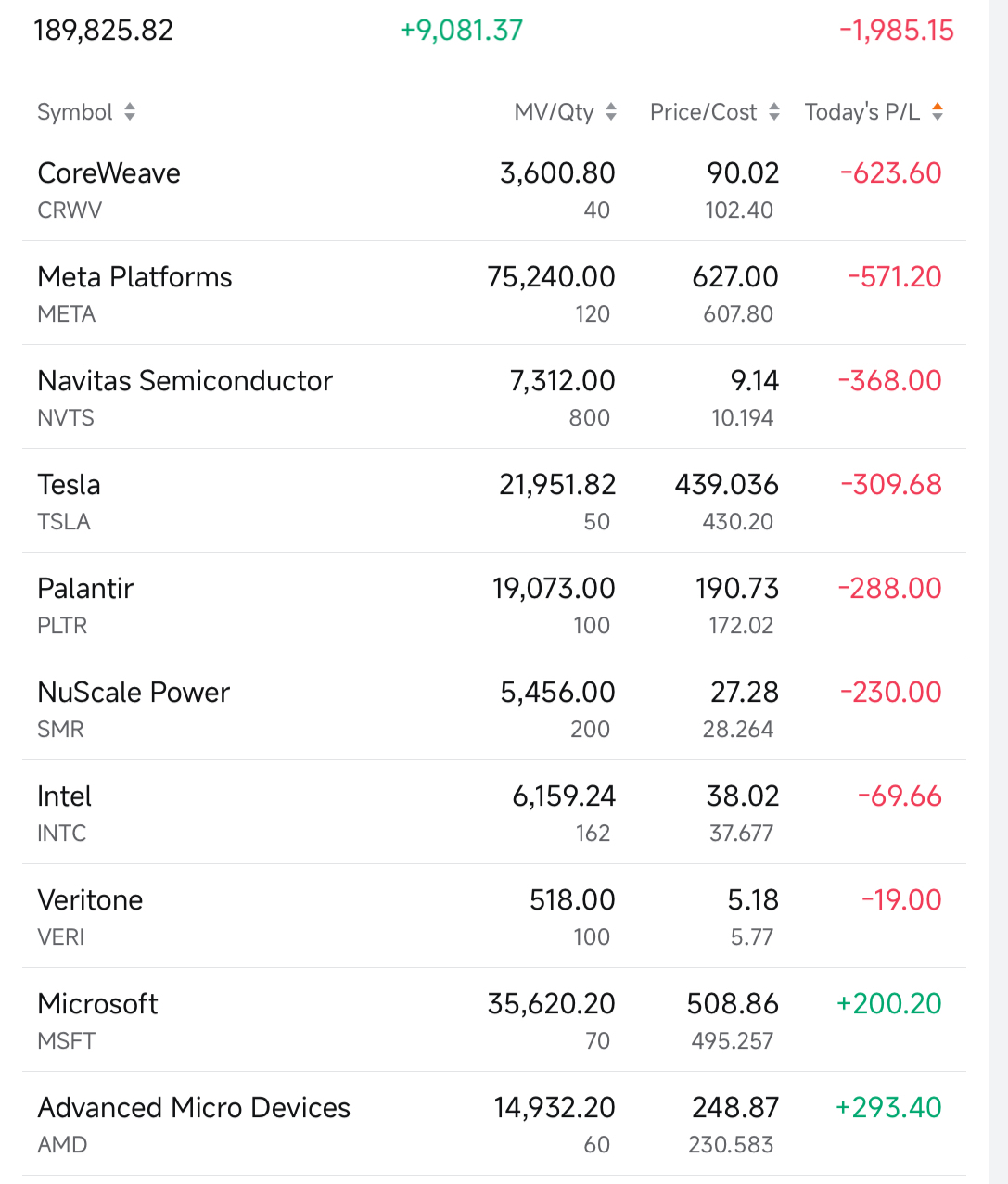Screen dimensions: 1008x1184
Task: Select the Microsoft MSFT holding
Action: [97, 1004]
